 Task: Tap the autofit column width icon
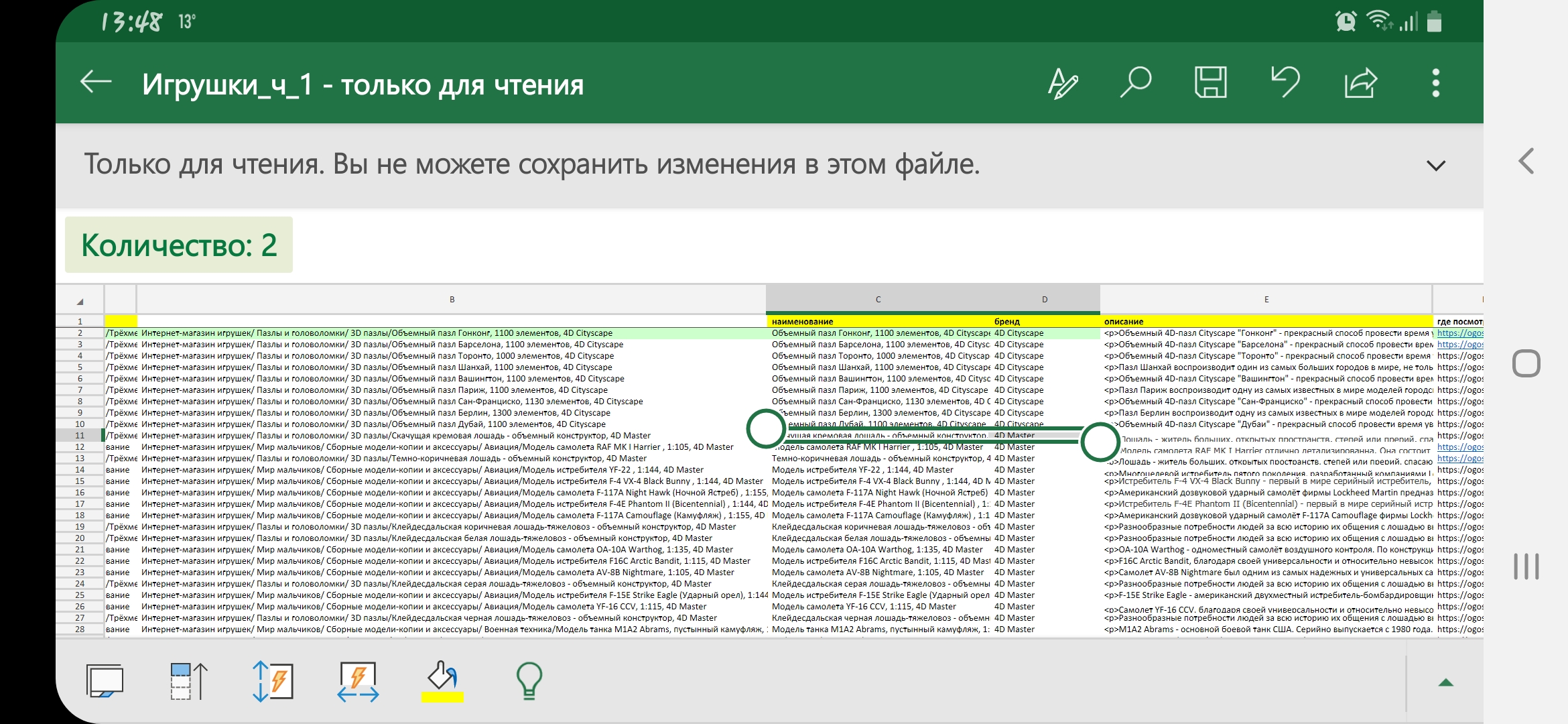(358, 681)
